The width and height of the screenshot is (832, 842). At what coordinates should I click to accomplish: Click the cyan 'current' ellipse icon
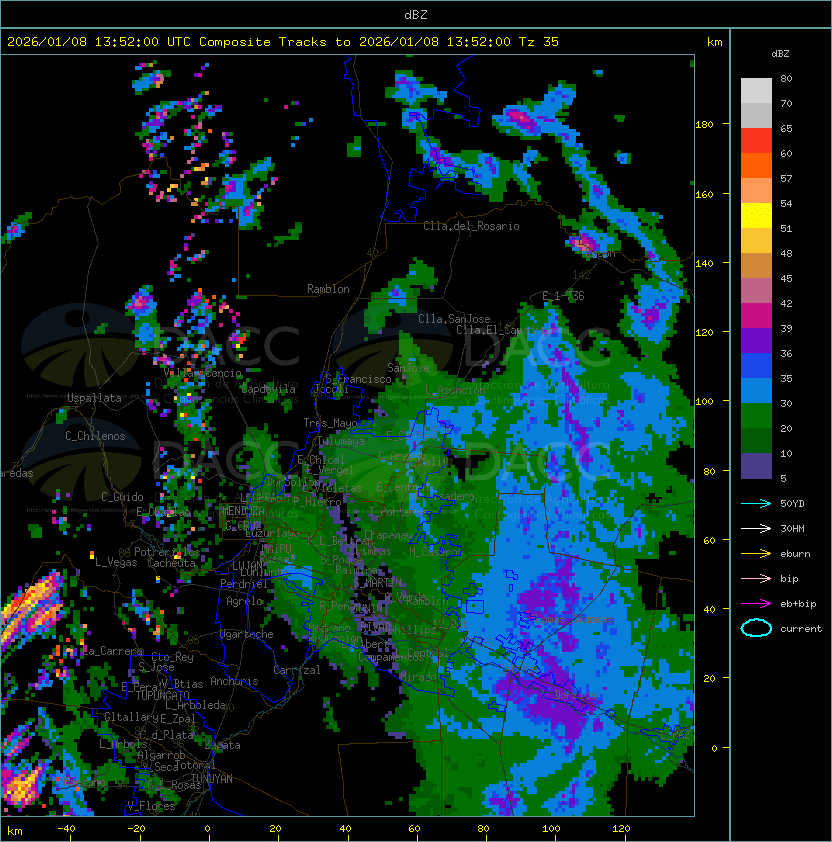pyautogui.click(x=756, y=628)
